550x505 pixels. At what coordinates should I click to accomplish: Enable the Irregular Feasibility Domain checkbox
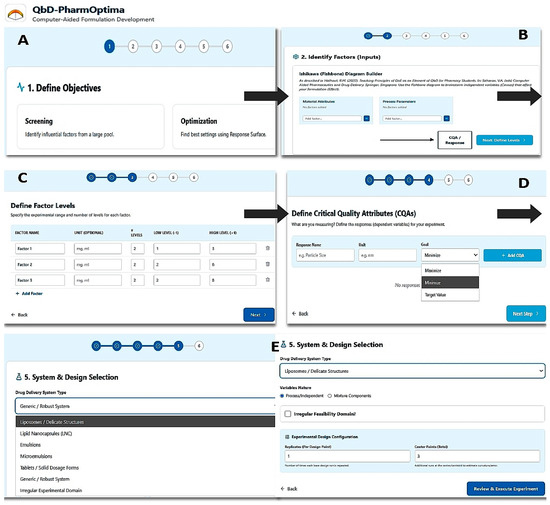tap(288, 414)
